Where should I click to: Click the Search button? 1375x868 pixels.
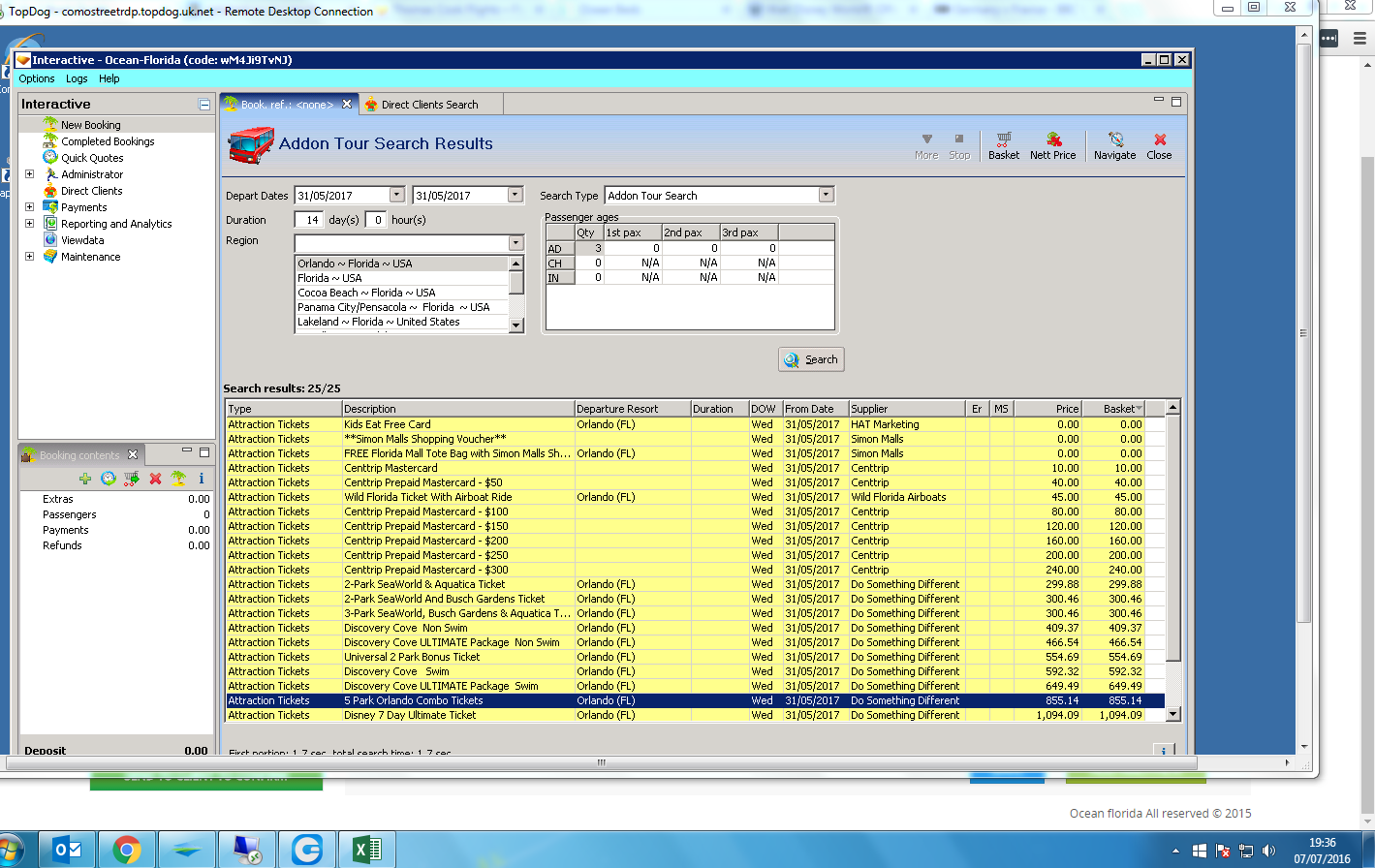point(811,359)
